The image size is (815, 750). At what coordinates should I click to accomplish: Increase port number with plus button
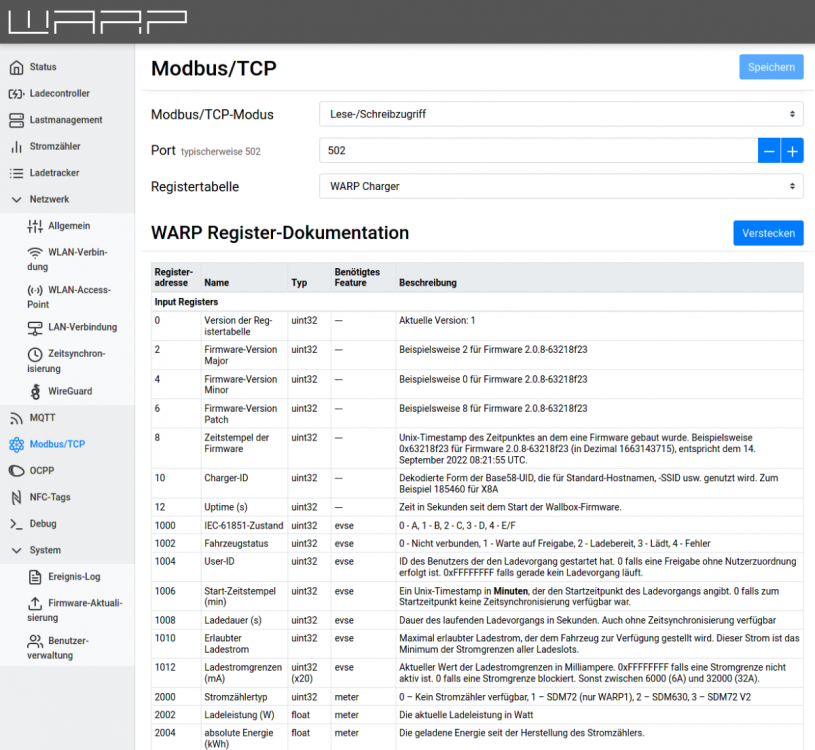792,151
